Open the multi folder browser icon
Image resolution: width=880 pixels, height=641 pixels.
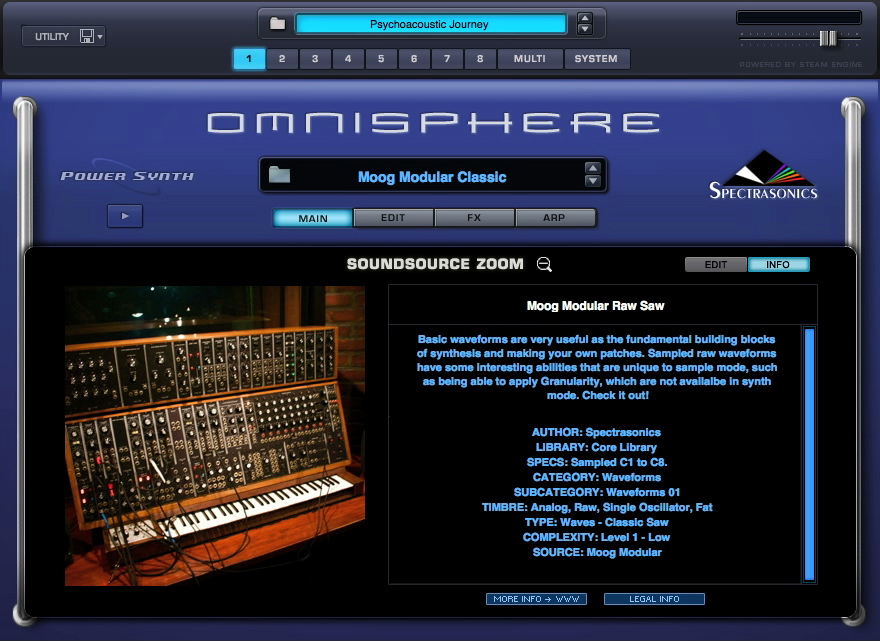(x=277, y=24)
